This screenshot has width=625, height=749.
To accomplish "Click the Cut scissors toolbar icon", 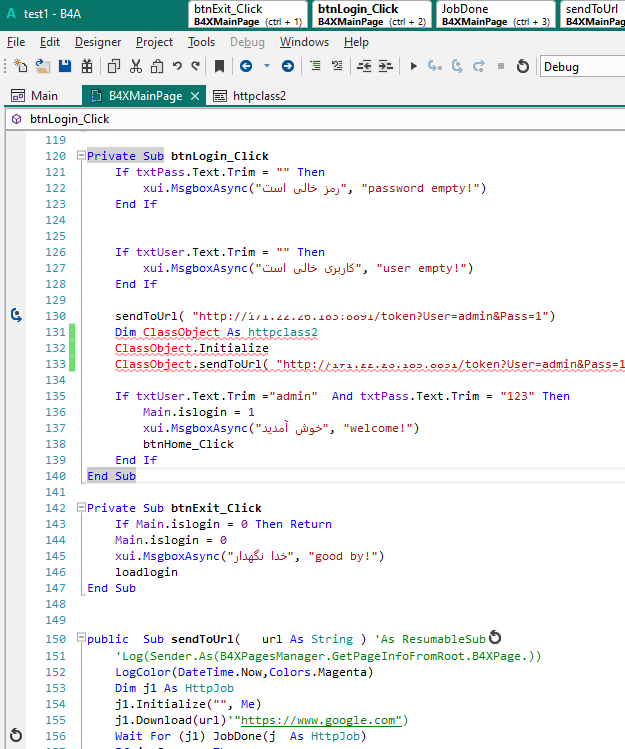I will point(135,66).
